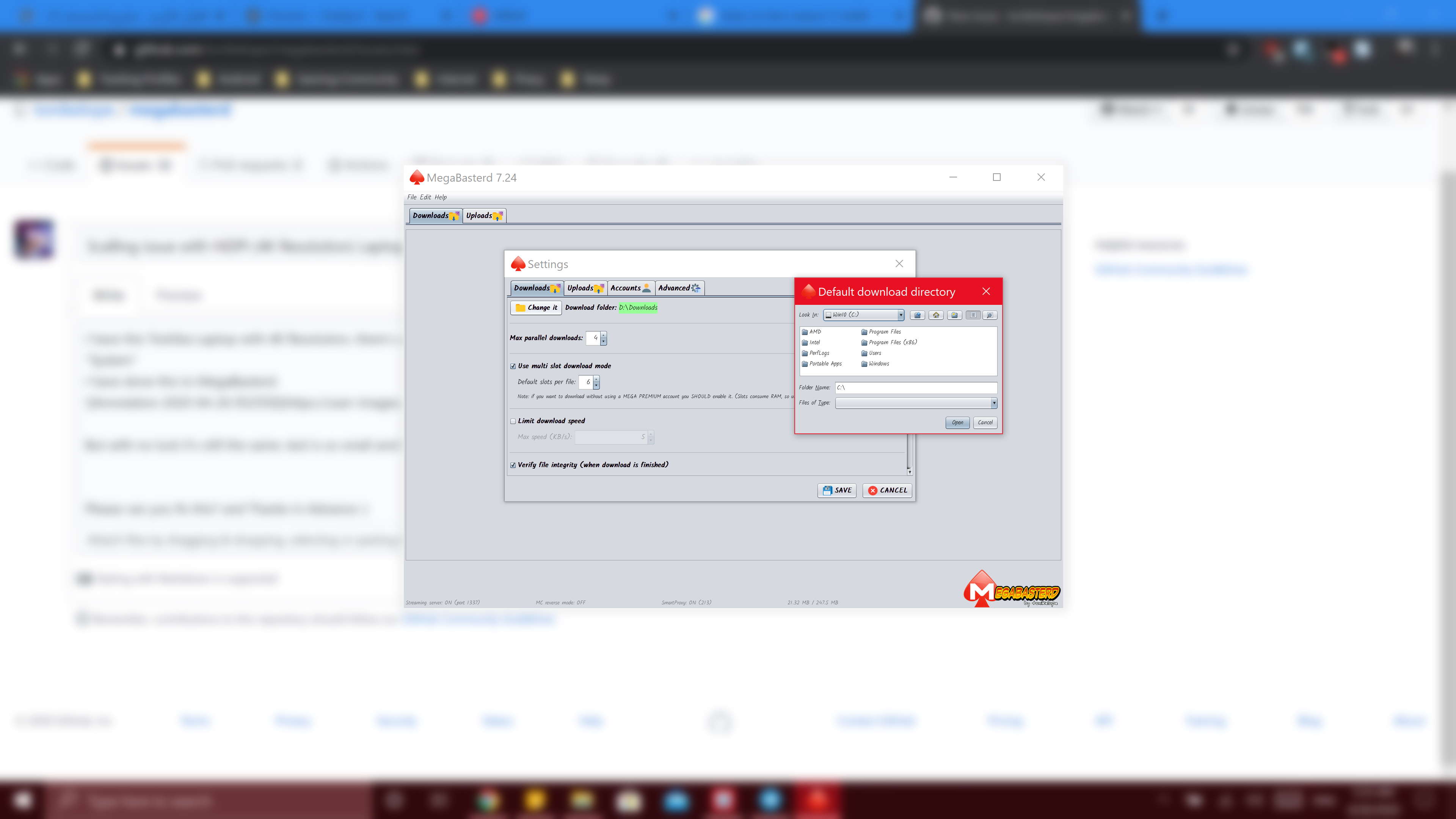Click Open in directory dialog
The width and height of the screenshot is (1456, 819).
[957, 422]
